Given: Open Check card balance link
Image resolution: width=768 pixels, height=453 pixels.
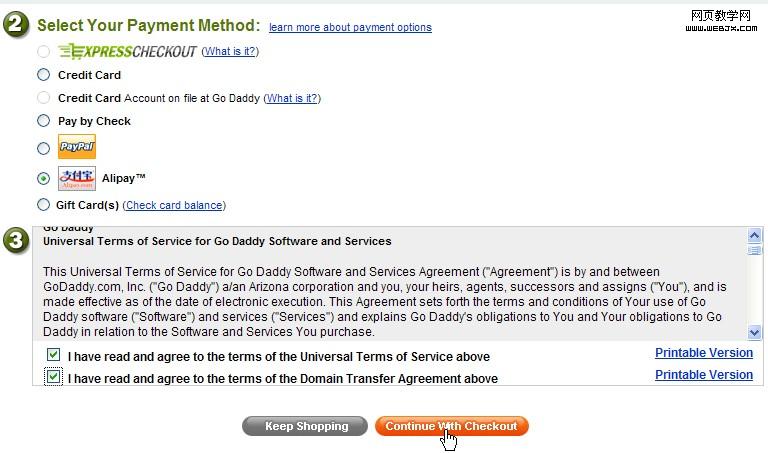Looking at the screenshot, I should coord(173,205).
